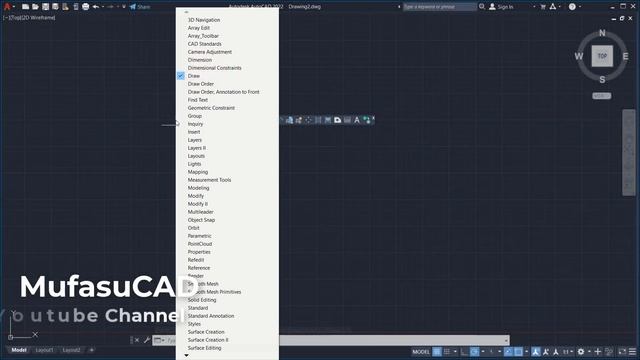Click the Clean Screen status bar icon
640x360 pixels.
coord(622,351)
